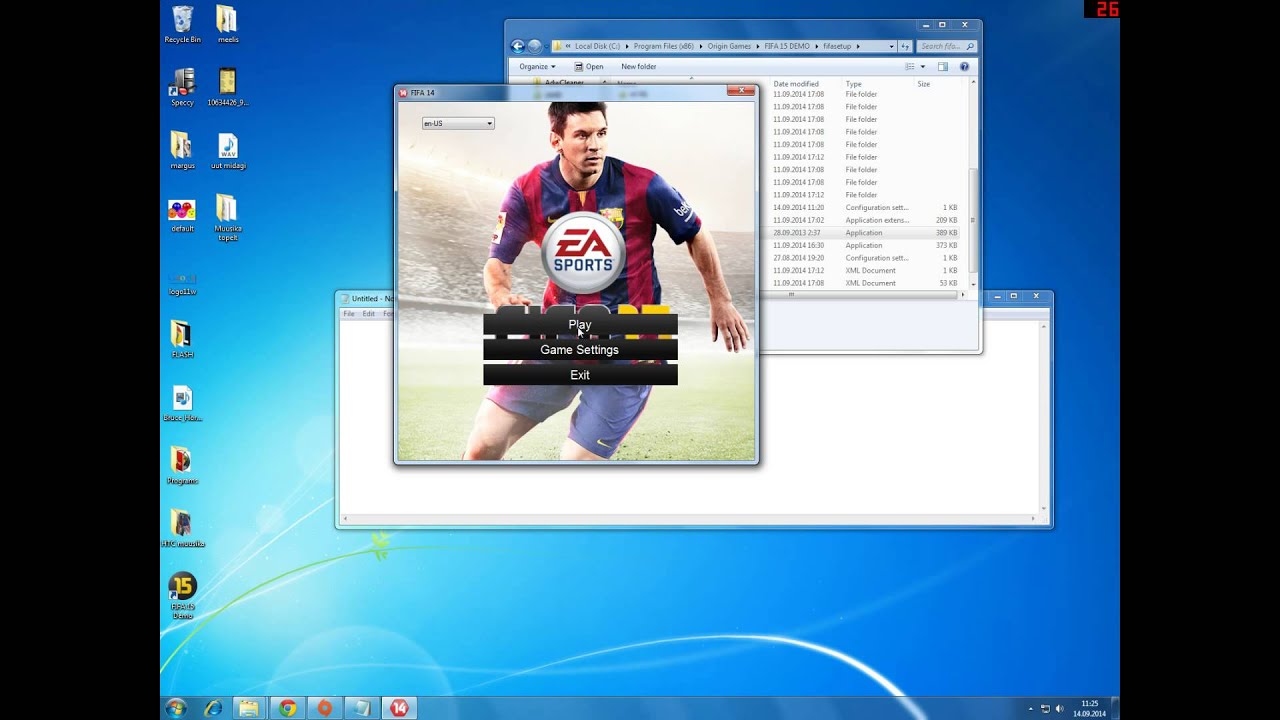Open the meelis folder on desktop
Image resolution: width=1280 pixels, height=720 pixels.
click(x=228, y=25)
